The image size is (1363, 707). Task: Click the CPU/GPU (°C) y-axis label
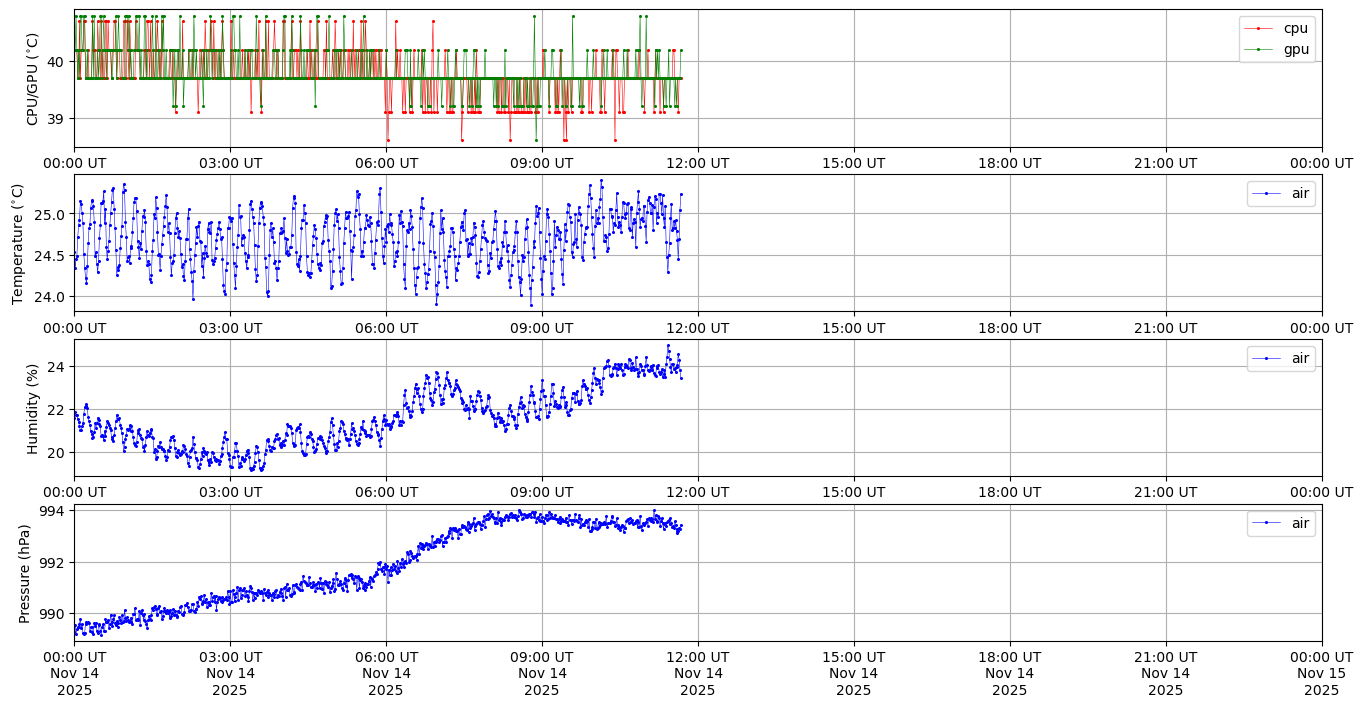point(32,79)
